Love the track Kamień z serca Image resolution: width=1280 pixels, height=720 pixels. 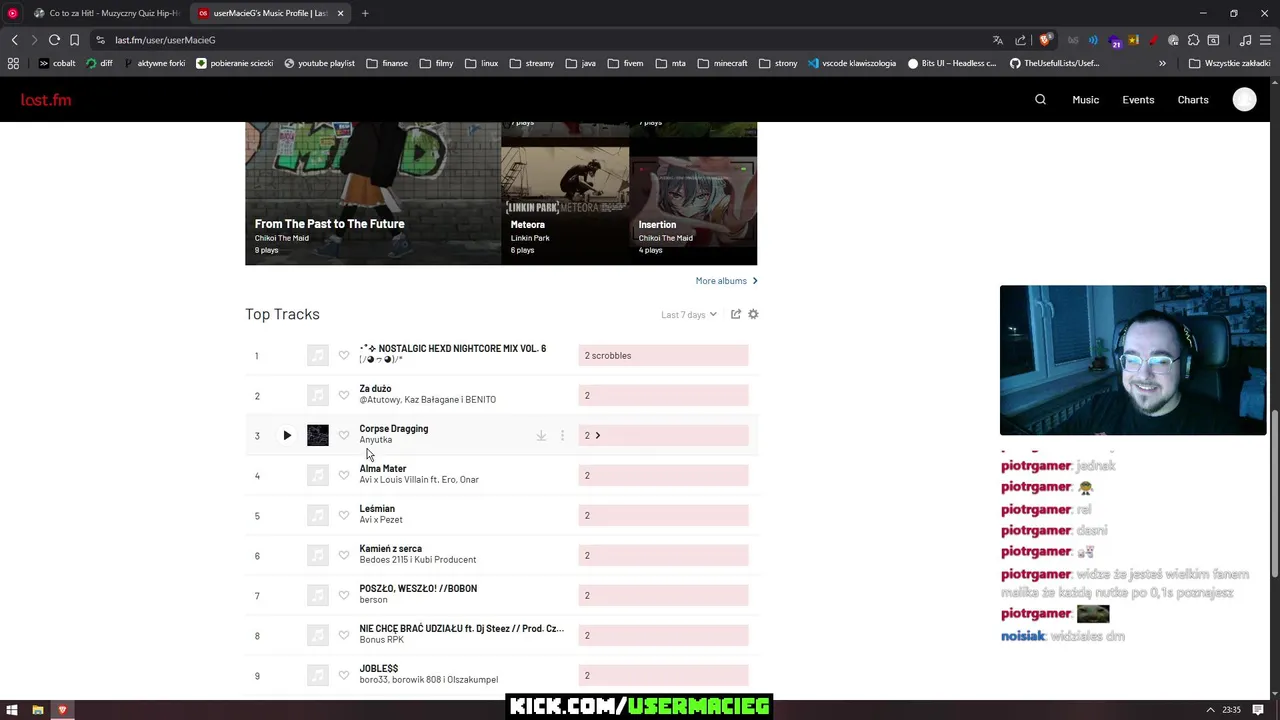click(x=344, y=555)
